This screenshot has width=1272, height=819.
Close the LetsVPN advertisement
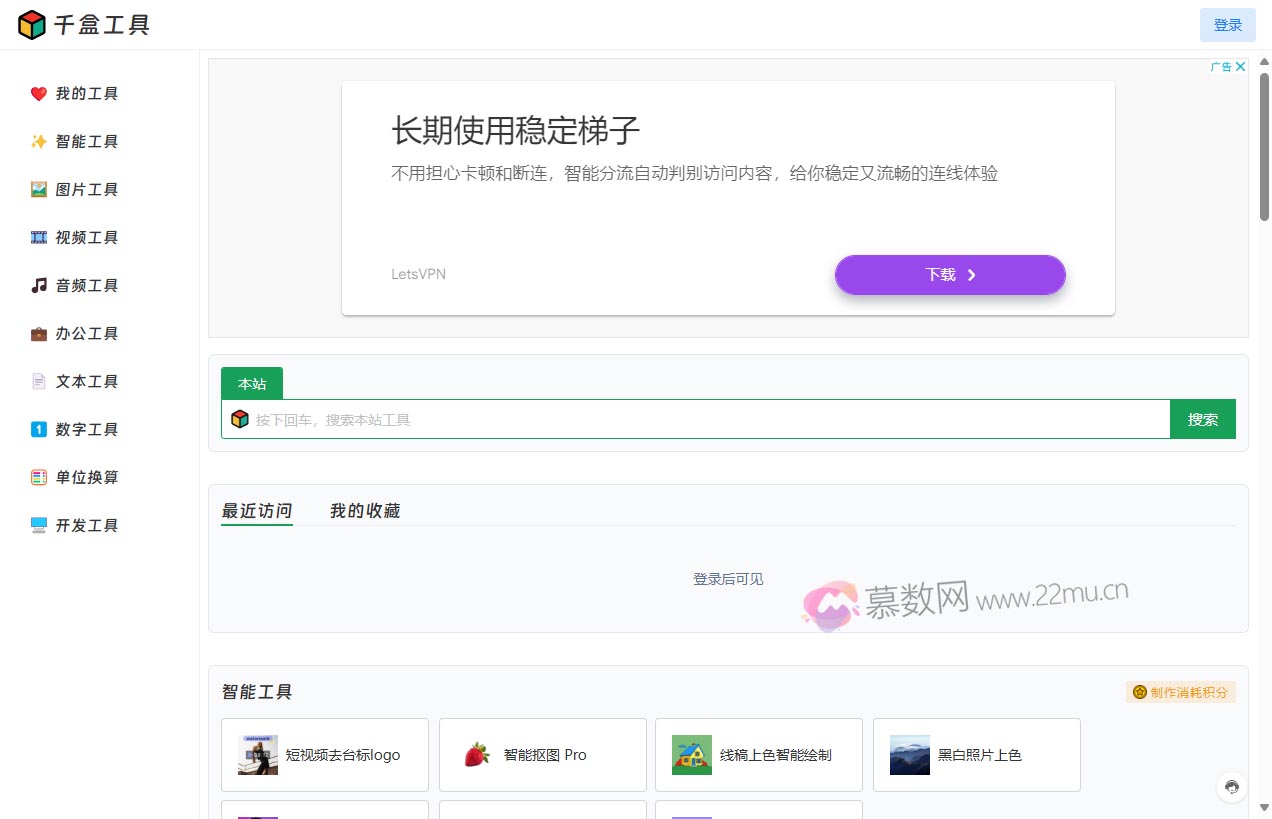[x=1241, y=66]
